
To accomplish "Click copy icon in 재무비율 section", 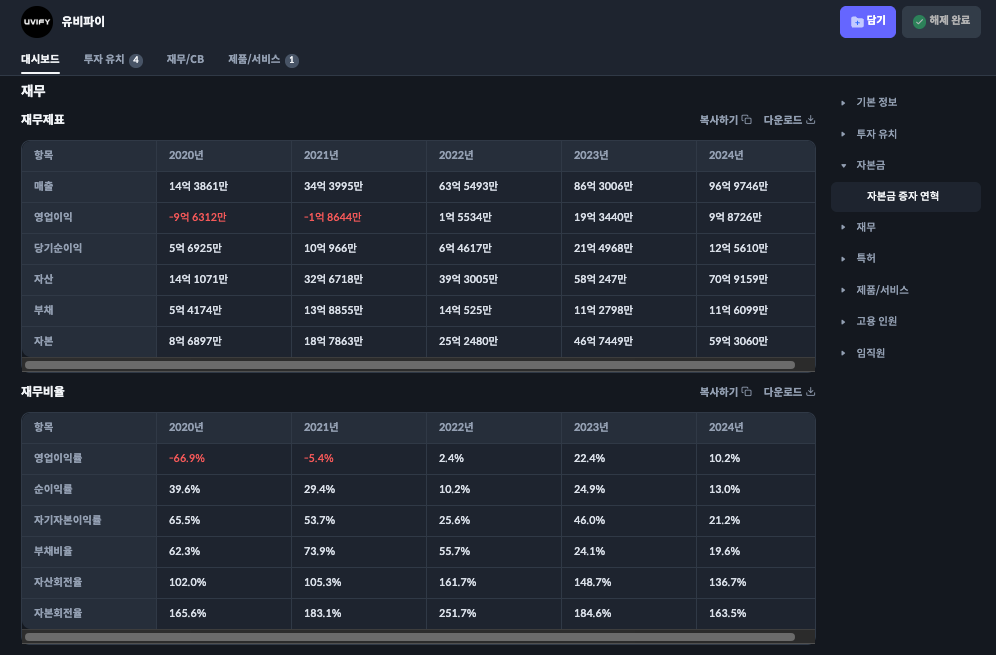I will pyautogui.click(x=746, y=392).
